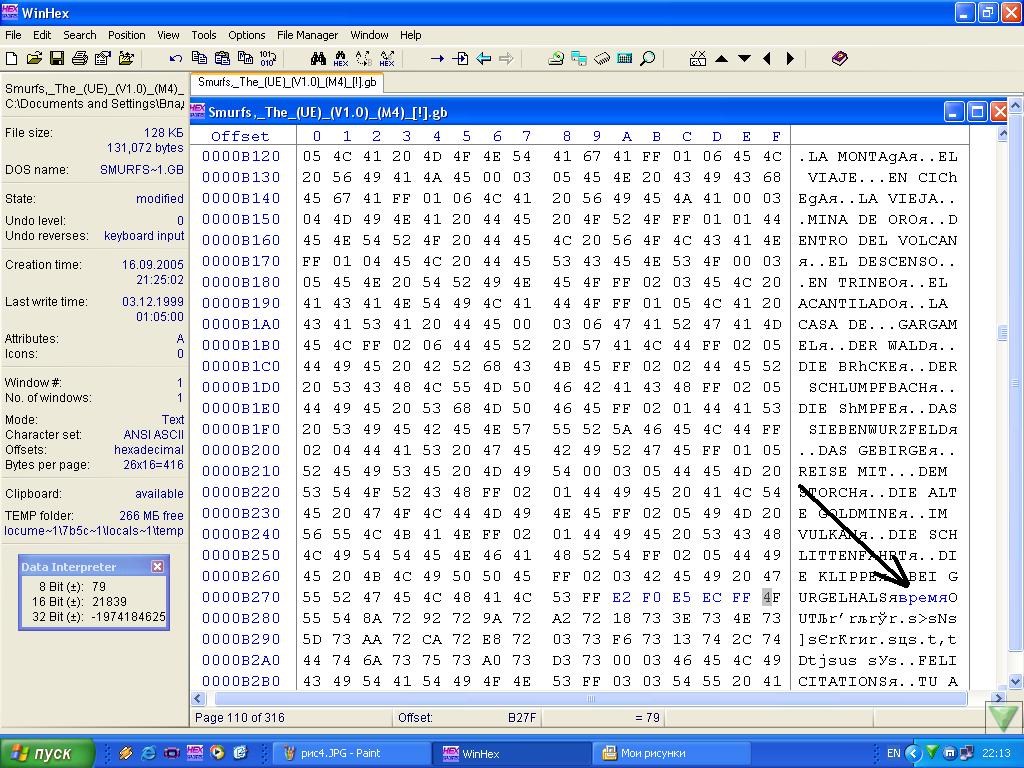Click the black right triangle in the toolbar
Screen dimensions: 1024x768
click(790, 59)
